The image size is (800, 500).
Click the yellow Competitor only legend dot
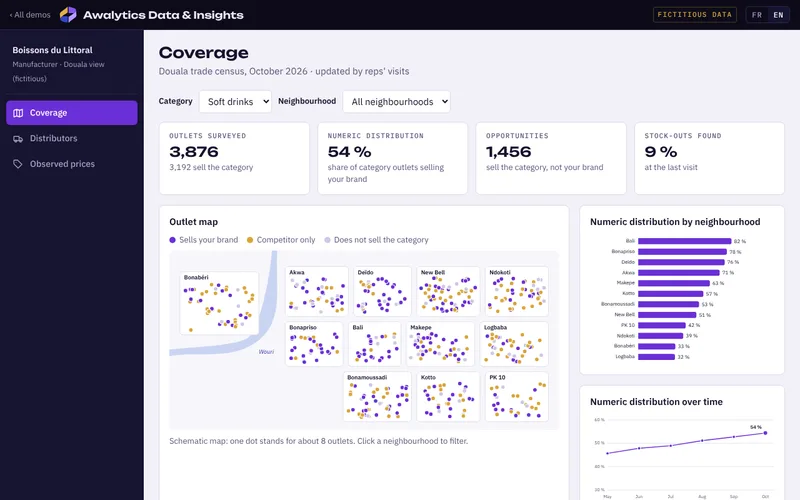(250, 240)
